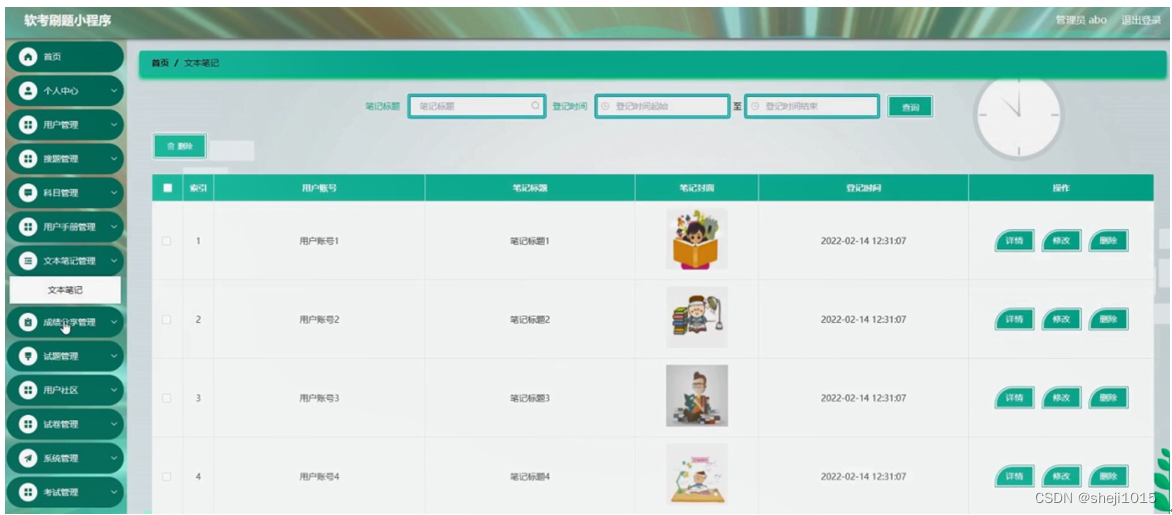The image size is (1172, 515).
Task: Open the 登记时间起始 date field
Action: [x=662, y=106]
